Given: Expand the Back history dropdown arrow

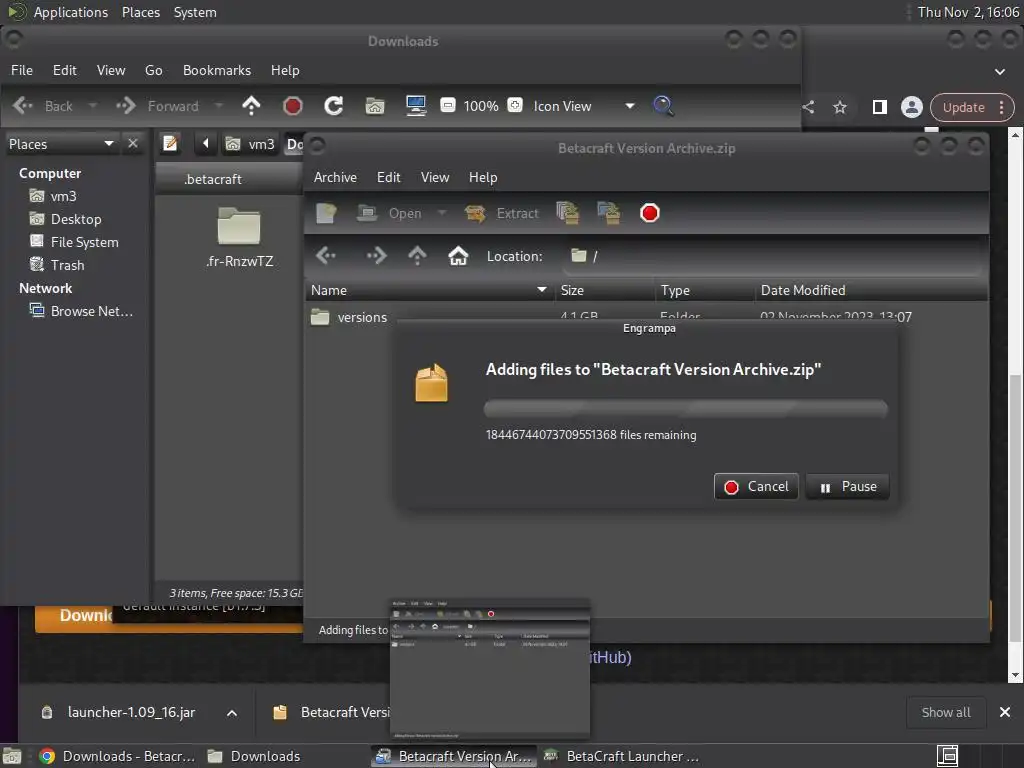Looking at the screenshot, I should tap(93, 106).
